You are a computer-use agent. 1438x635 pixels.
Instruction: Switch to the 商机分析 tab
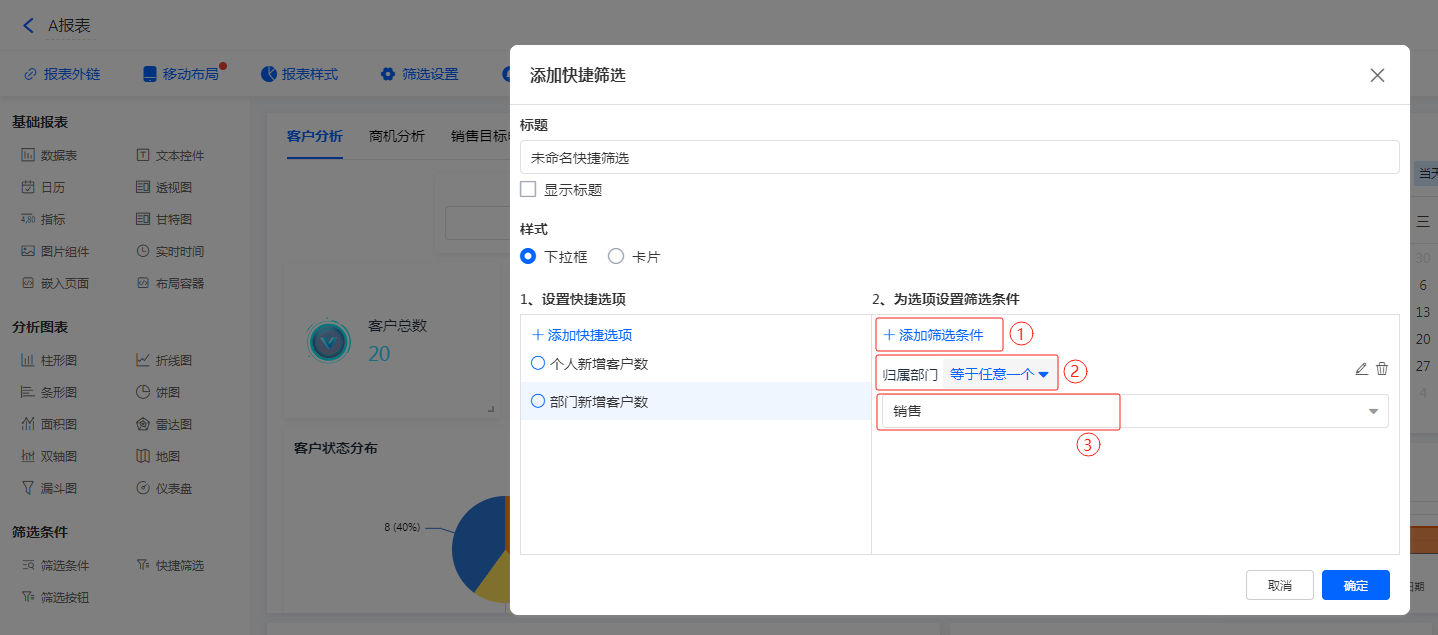click(x=396, y=136)
